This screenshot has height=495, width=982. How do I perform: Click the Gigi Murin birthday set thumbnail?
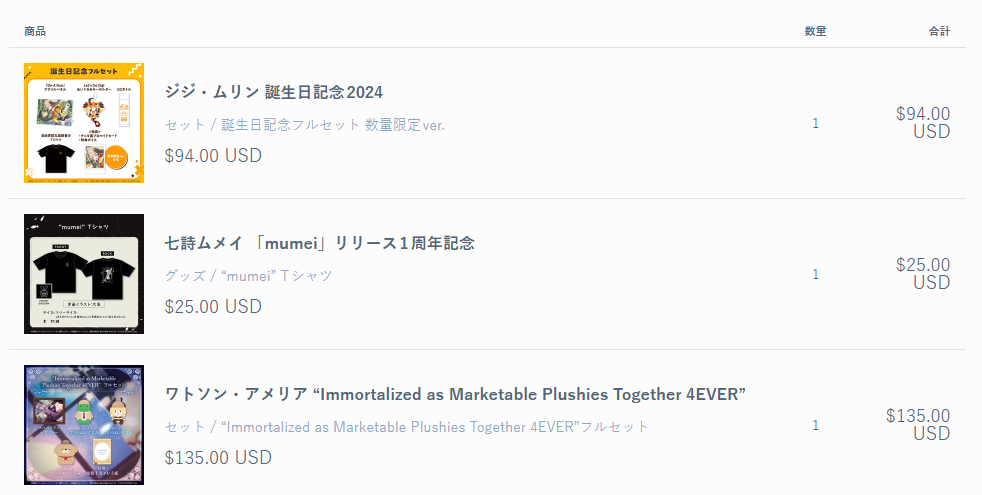click(x=84, y=123)
